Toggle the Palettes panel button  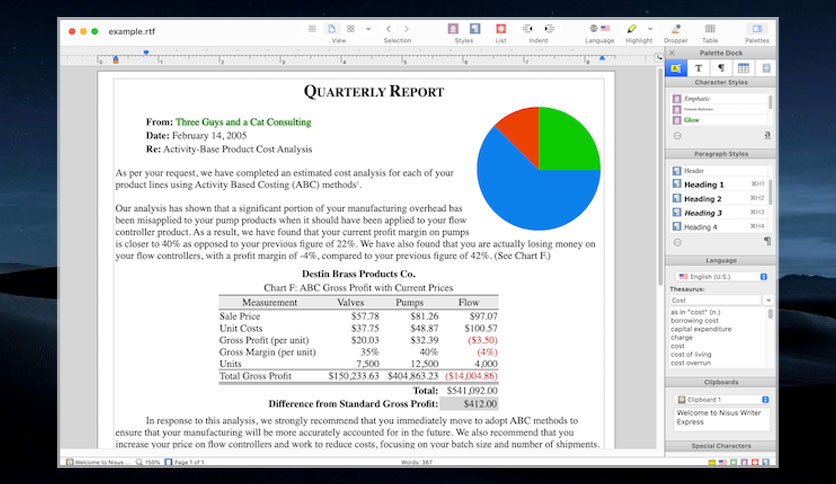click(x=757, y=29)
